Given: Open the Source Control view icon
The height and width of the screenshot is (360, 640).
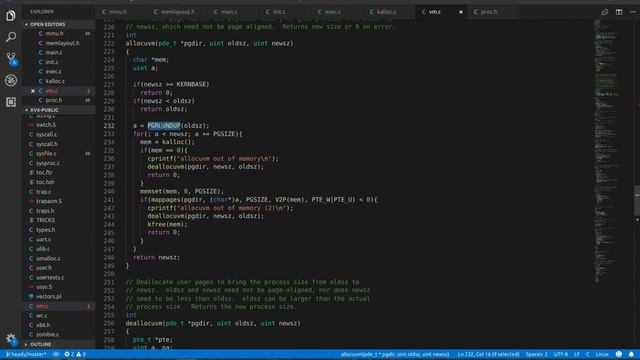Looking at the screenshot, I should pos(11,58).
